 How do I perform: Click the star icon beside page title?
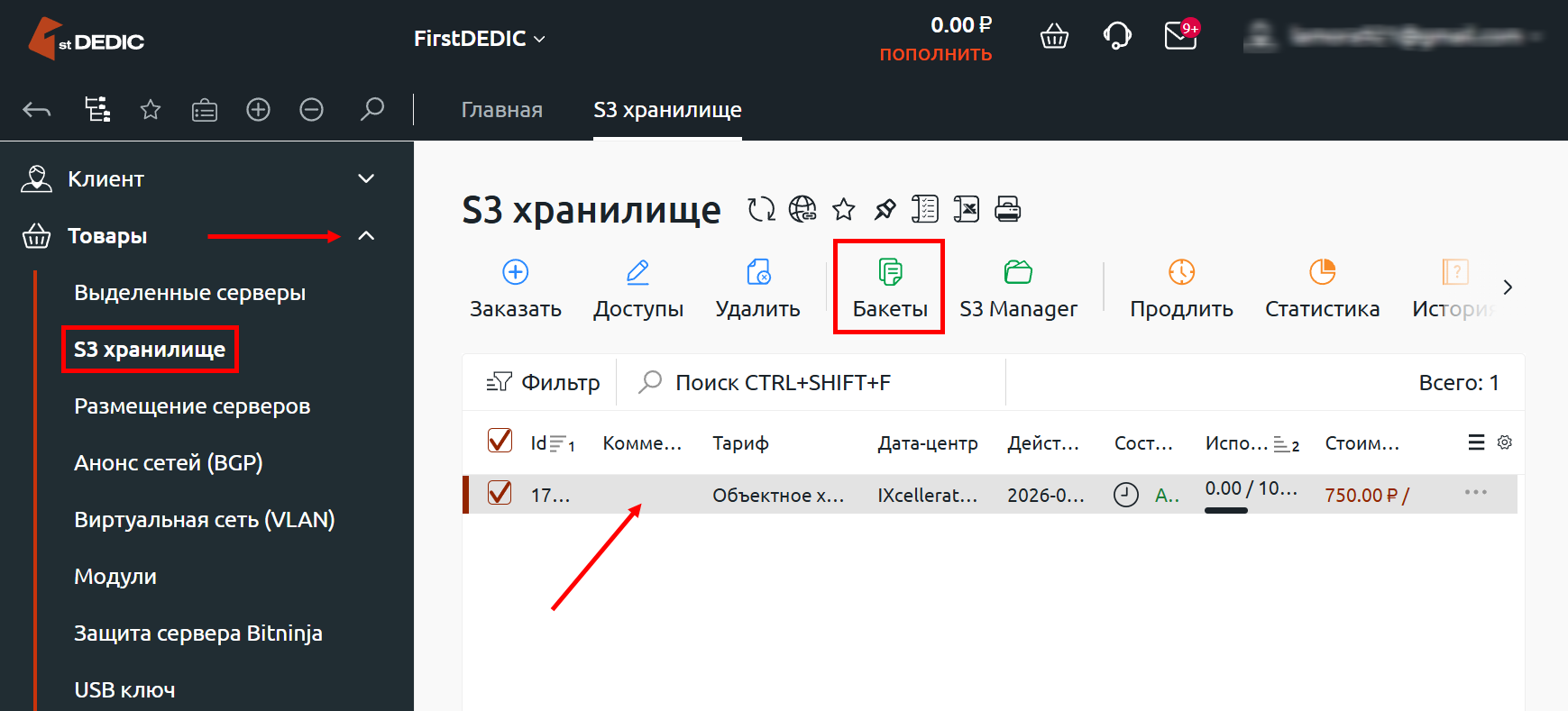[844, 209]
